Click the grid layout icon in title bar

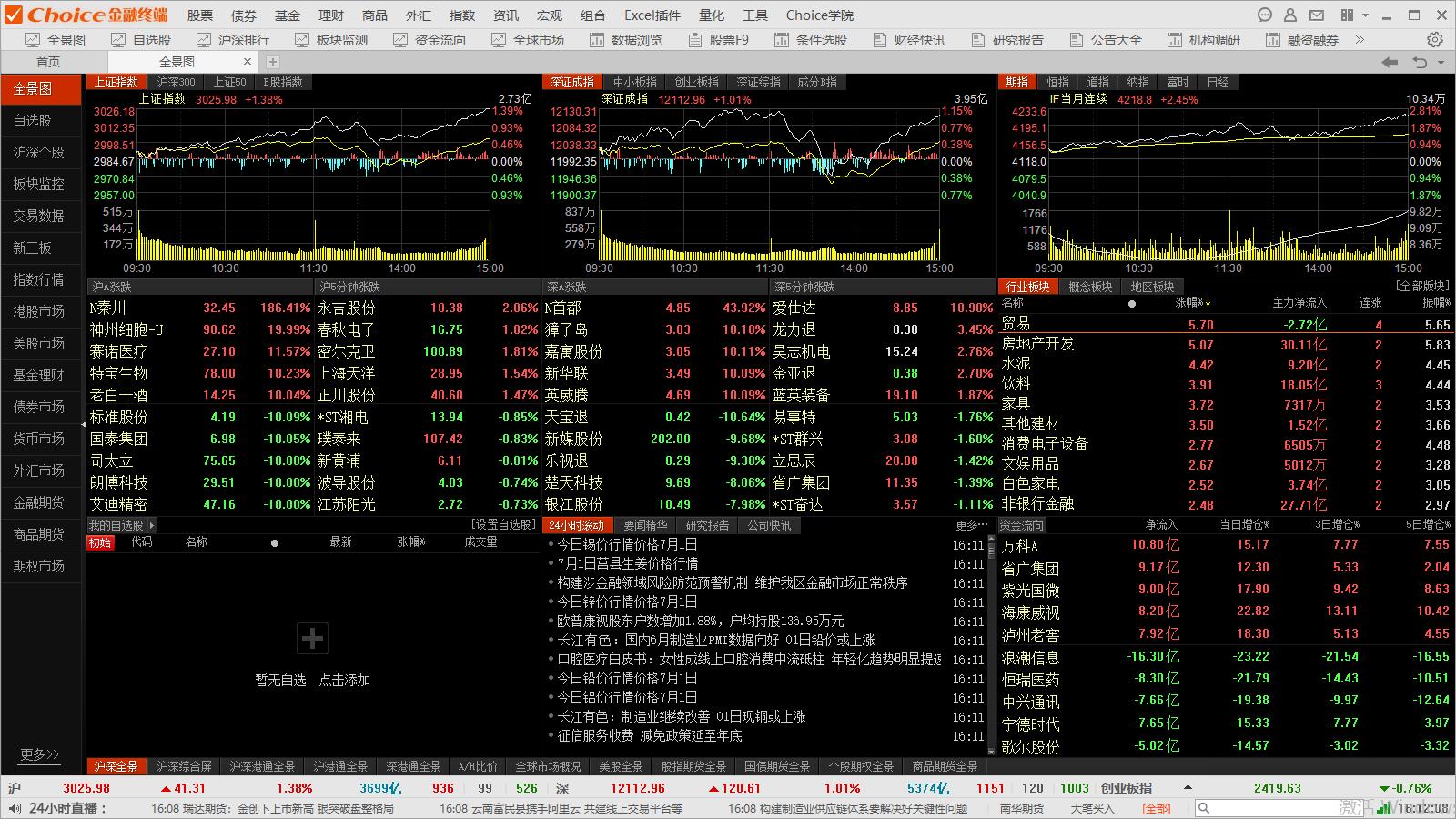pos(1347,15)
